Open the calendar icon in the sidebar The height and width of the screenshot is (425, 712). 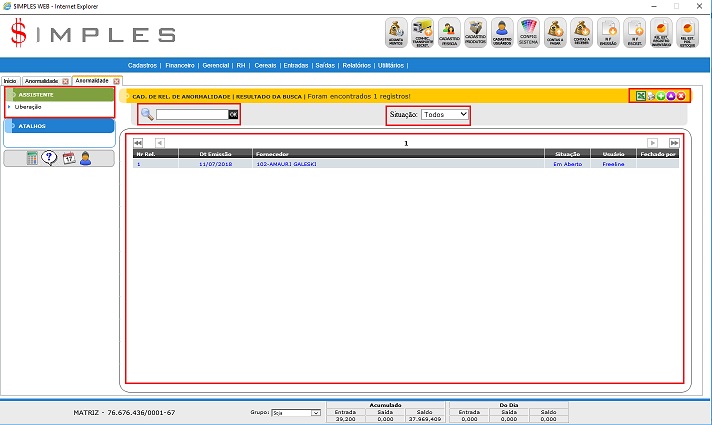tap(68, 158)
